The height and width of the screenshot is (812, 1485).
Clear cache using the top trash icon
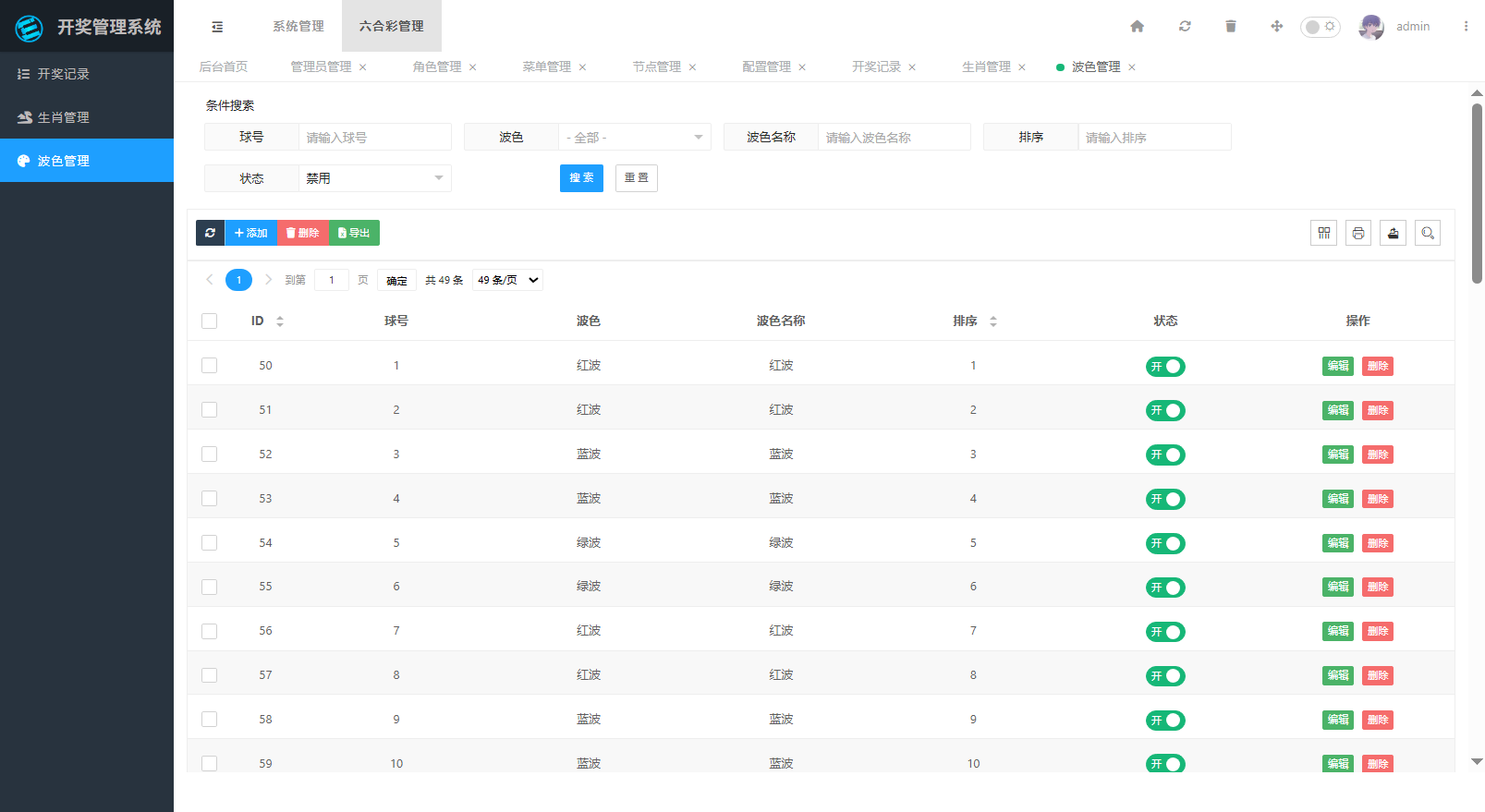click(x=1231, y=26)
